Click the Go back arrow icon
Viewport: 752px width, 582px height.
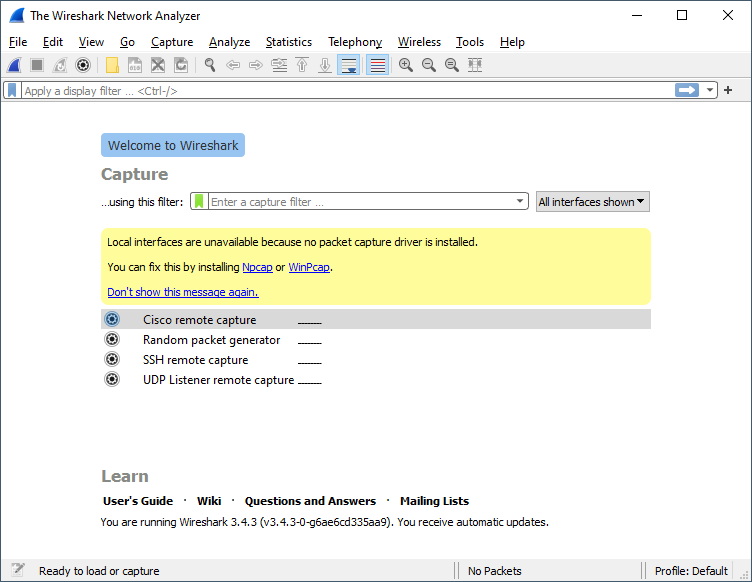coord(233,65)
